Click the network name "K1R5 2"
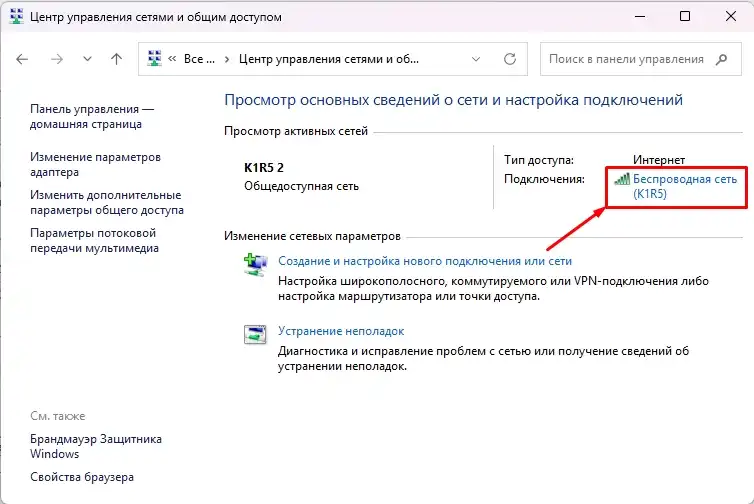The height and width of the screenshot is (504, 754). point(264,168)
